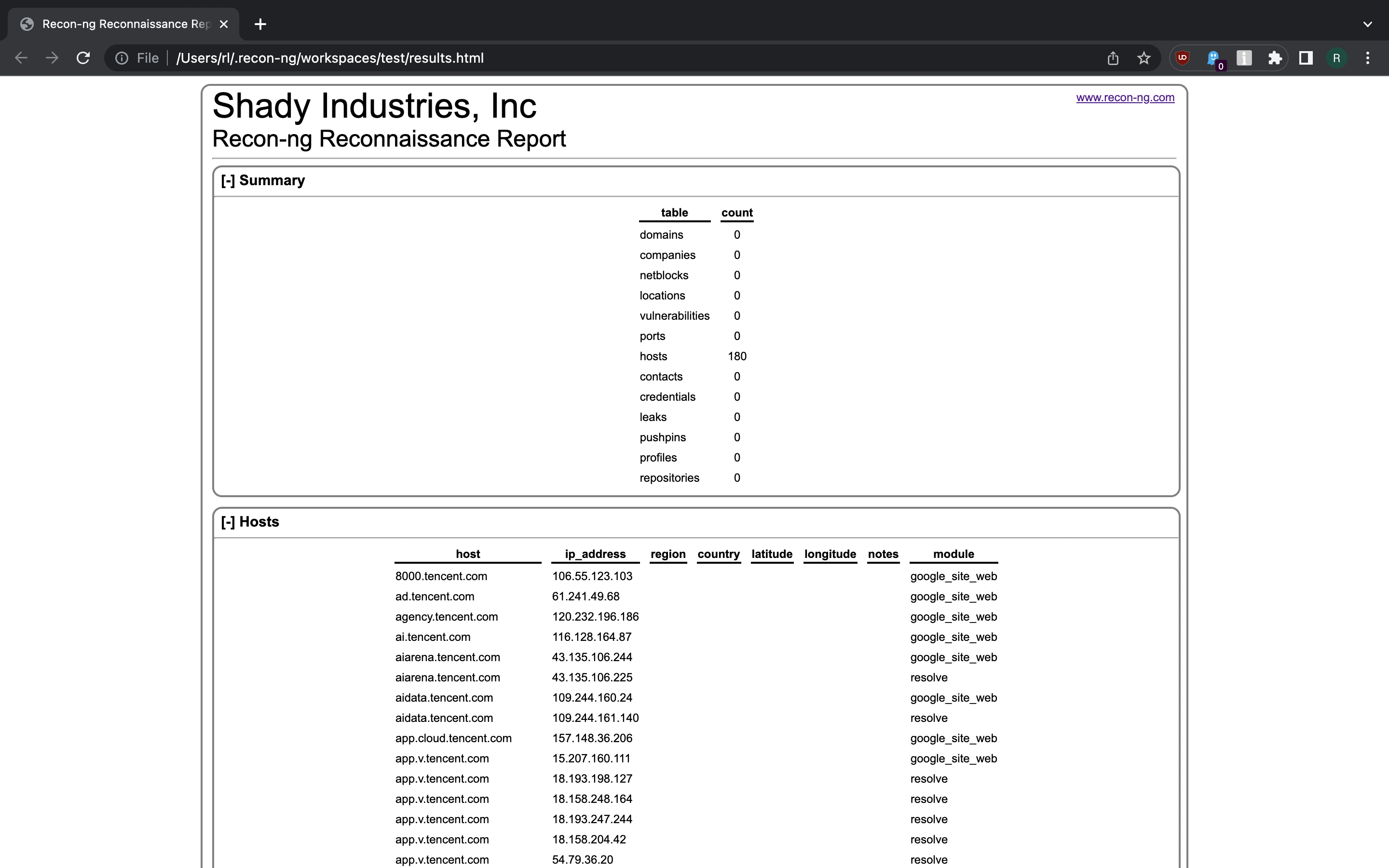1389x868 pixels.
Task: Select the domains summary row
Action: point(696,235)
